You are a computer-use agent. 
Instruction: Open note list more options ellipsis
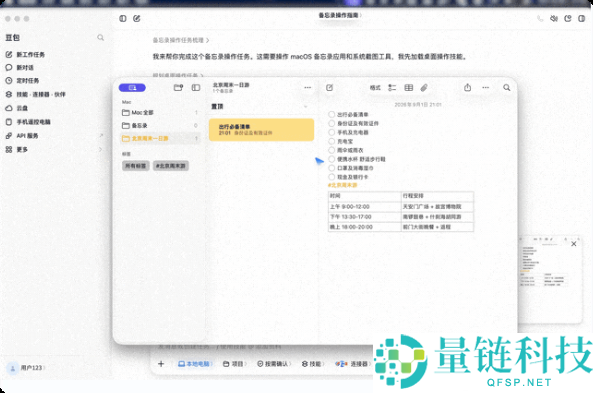(307, 88)
